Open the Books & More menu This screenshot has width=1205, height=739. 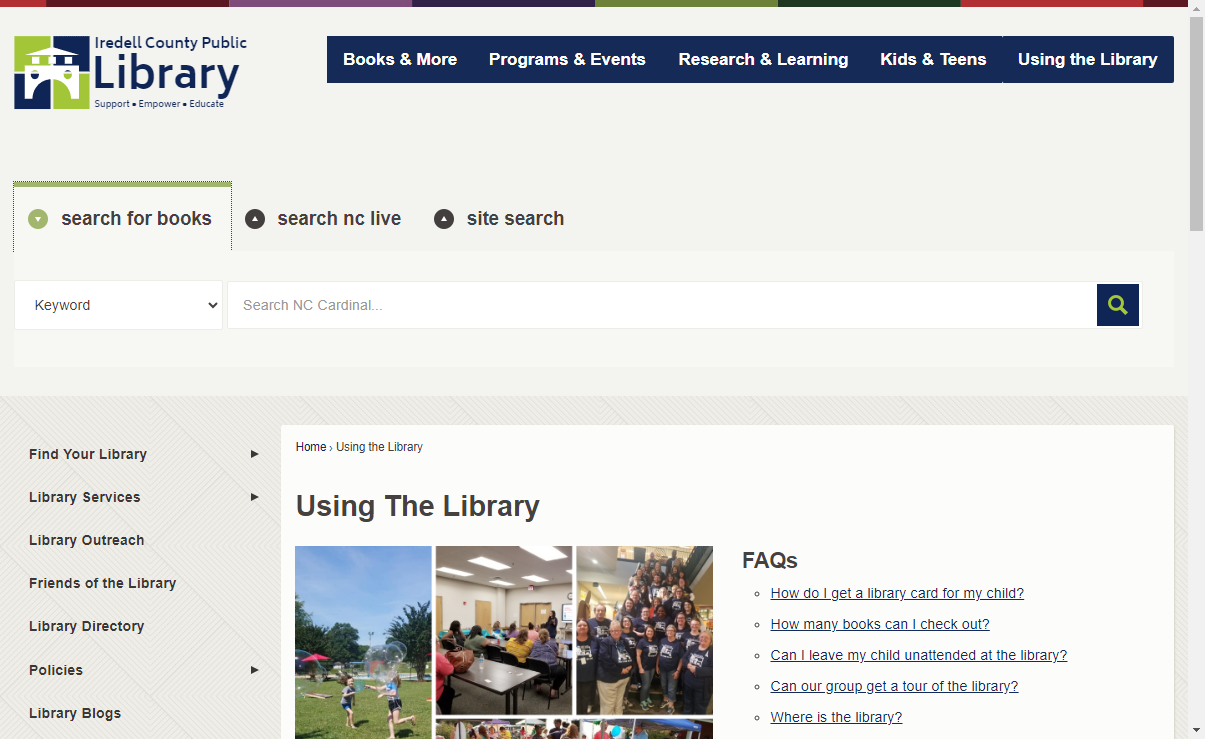coord(400,59)
